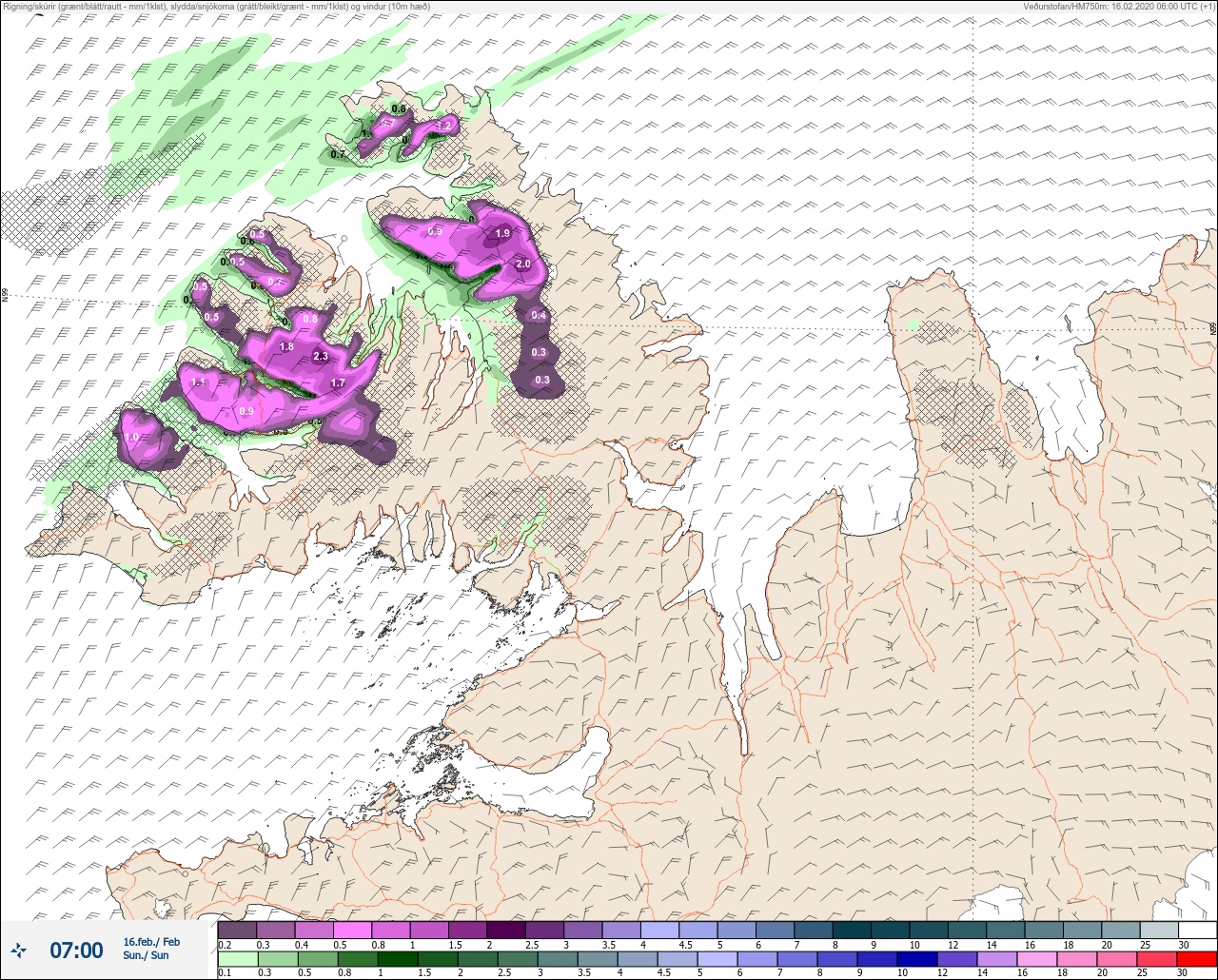Click the 1.1 precipitation value on the map
The width and height of the screenshot is (1218, 980).
[198, 382]
